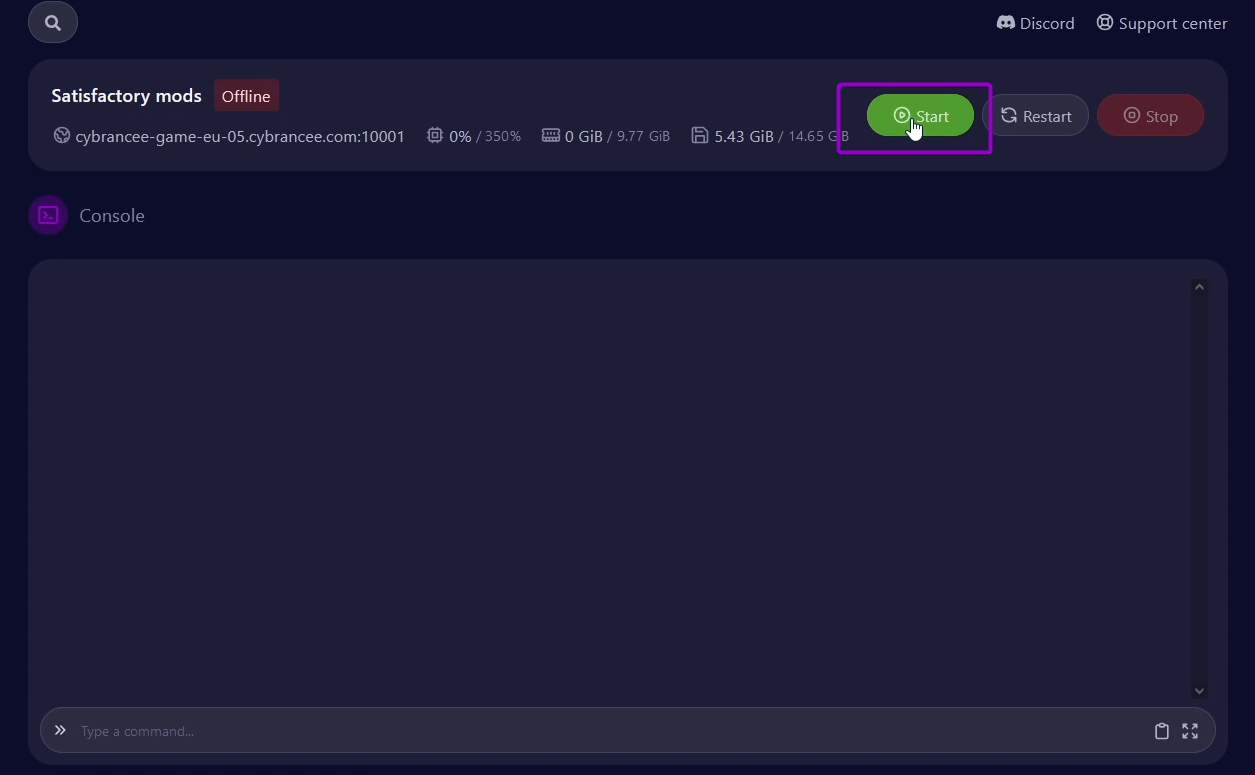Click the disk icon next to 5.43 GiB
The width and height of the screenshot is (1255, 775).
pyautogui.click(x=700, y=135)
